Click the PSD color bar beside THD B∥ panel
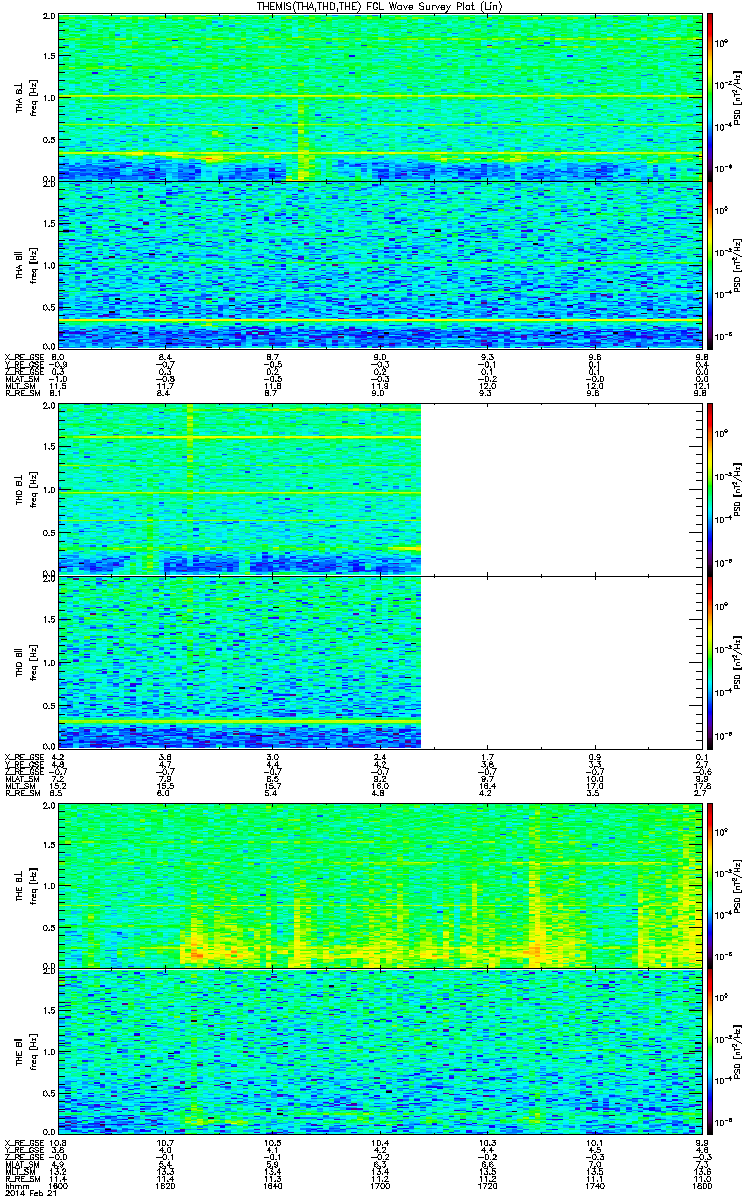The image size is (750, 1200). pos(710,661)
